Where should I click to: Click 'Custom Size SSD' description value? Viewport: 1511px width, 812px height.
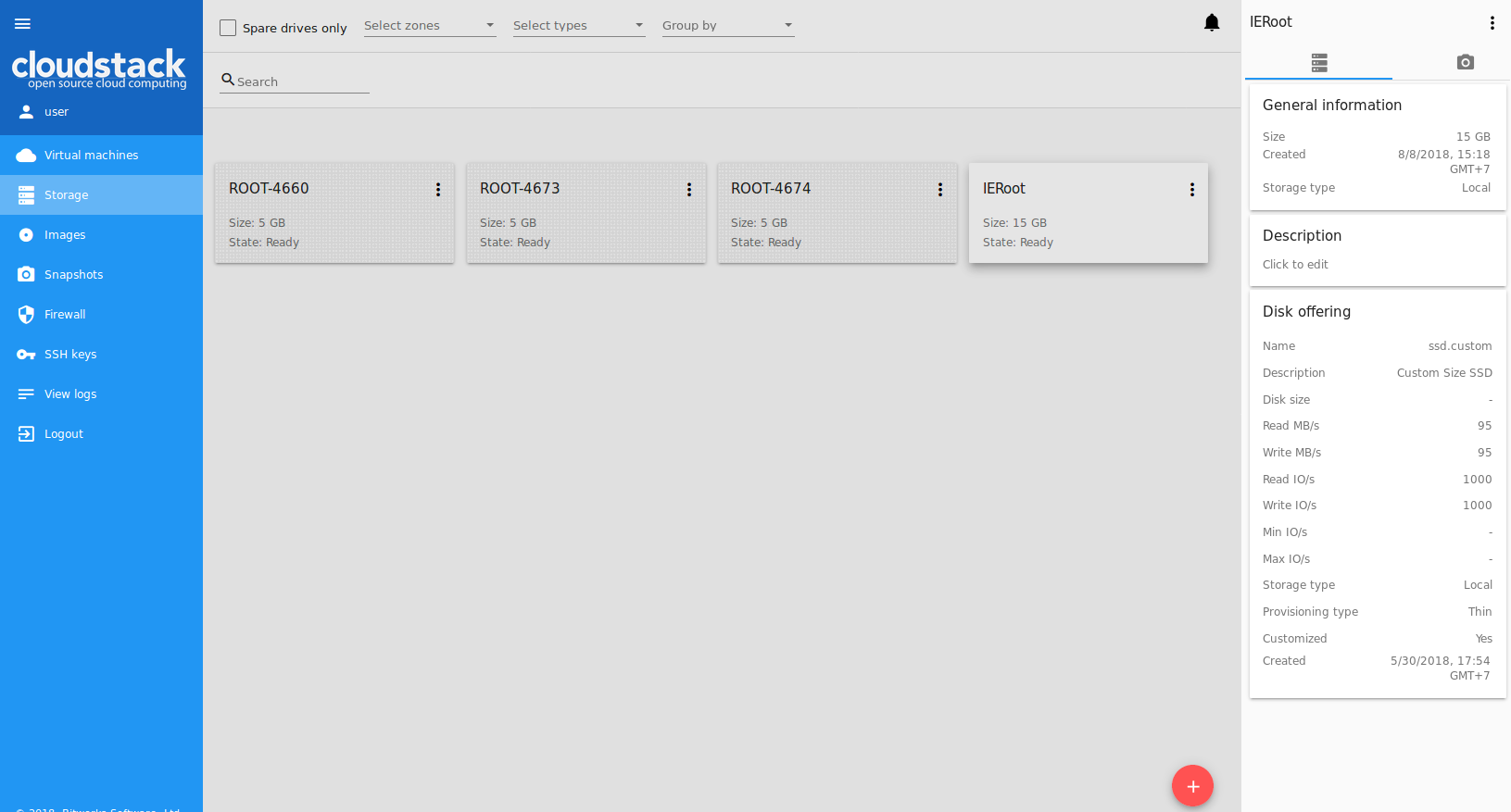pyautogui.click(x=1444, y=373)
